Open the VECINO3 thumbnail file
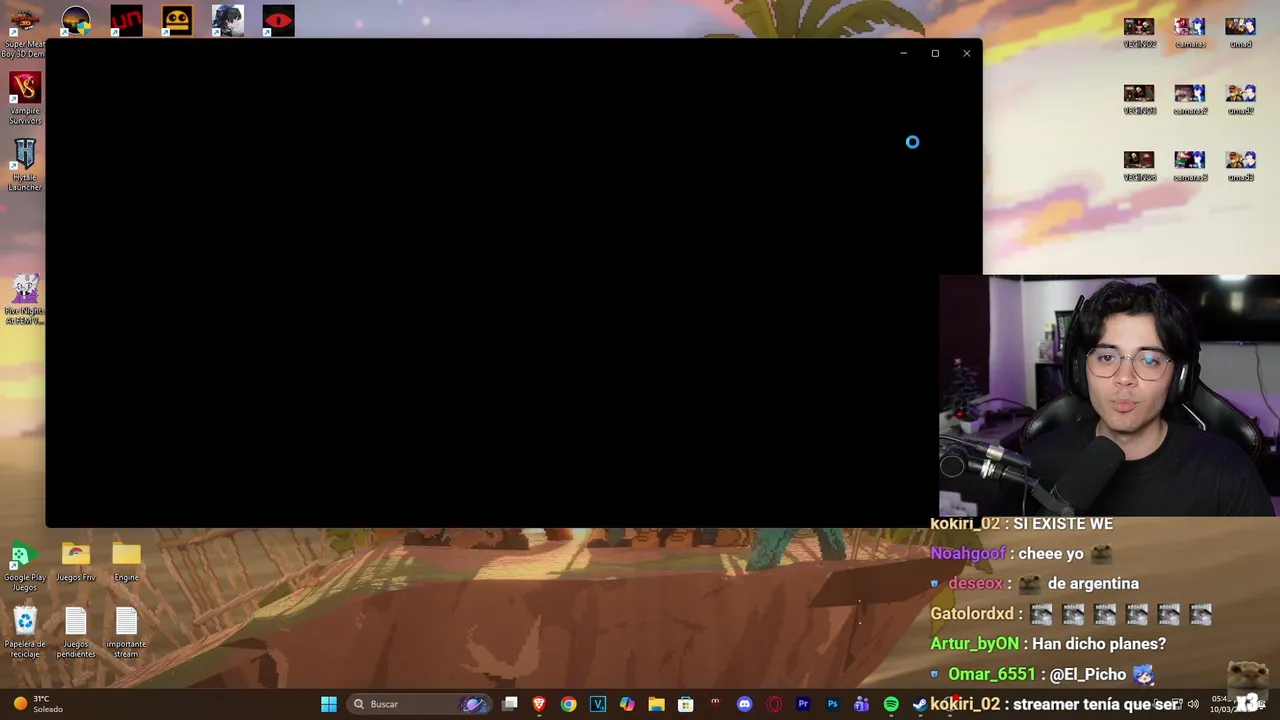 (x=1139, y=99)
